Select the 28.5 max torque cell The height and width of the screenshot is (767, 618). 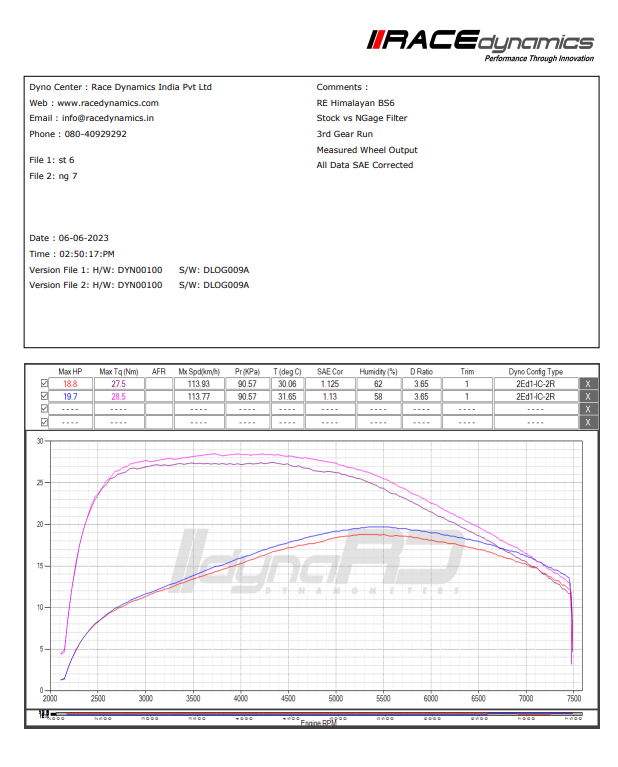(118, 396)
